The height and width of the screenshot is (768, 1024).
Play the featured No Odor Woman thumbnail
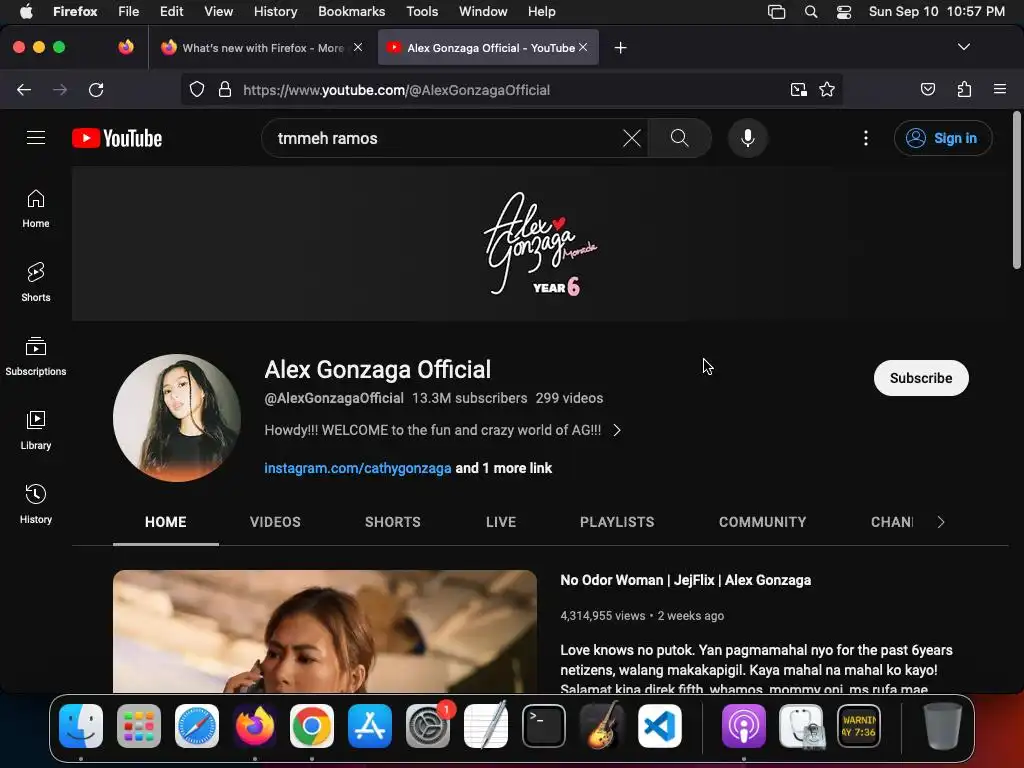pyautogui.click(x=325, y=631)
